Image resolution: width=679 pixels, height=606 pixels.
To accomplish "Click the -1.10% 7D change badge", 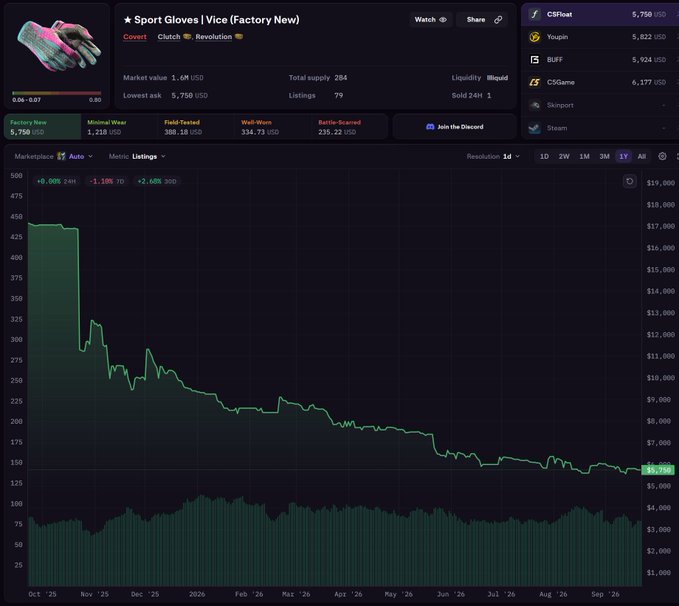I will pyautogui.click(x=107, y=181).
